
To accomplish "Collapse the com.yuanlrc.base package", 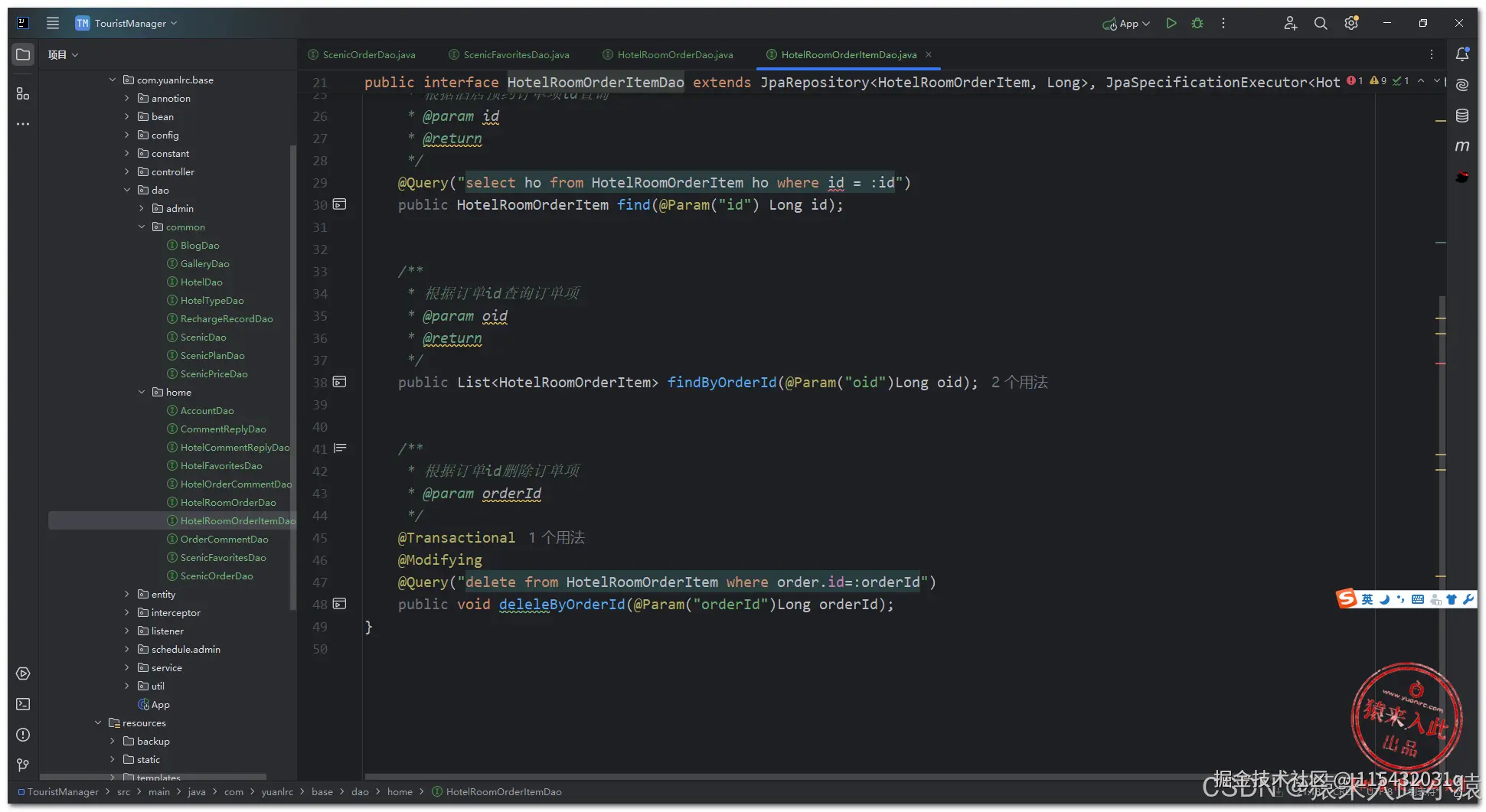I will [x=113, y=80].
